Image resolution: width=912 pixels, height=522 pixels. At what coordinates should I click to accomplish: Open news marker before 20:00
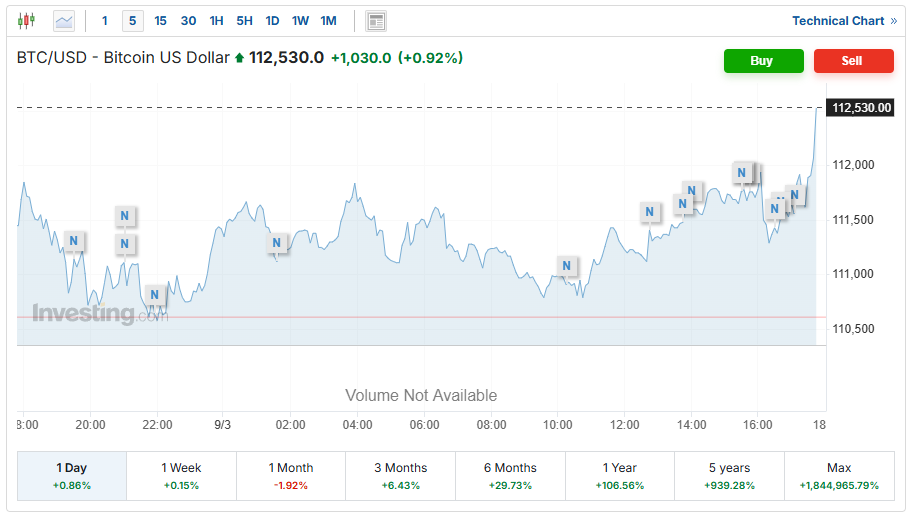click(73, 240)
